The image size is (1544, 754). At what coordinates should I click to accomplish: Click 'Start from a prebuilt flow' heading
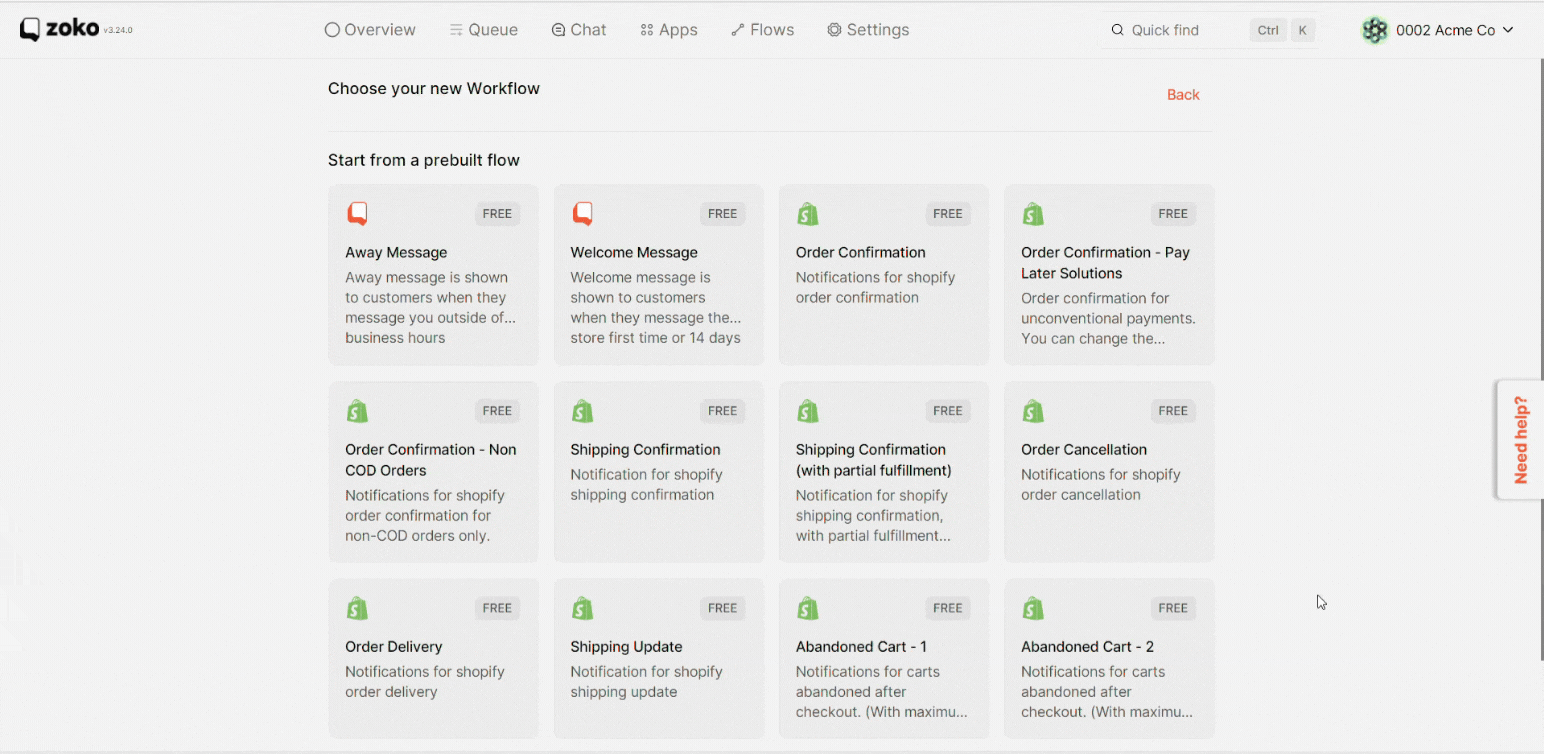tap(424, 161)
